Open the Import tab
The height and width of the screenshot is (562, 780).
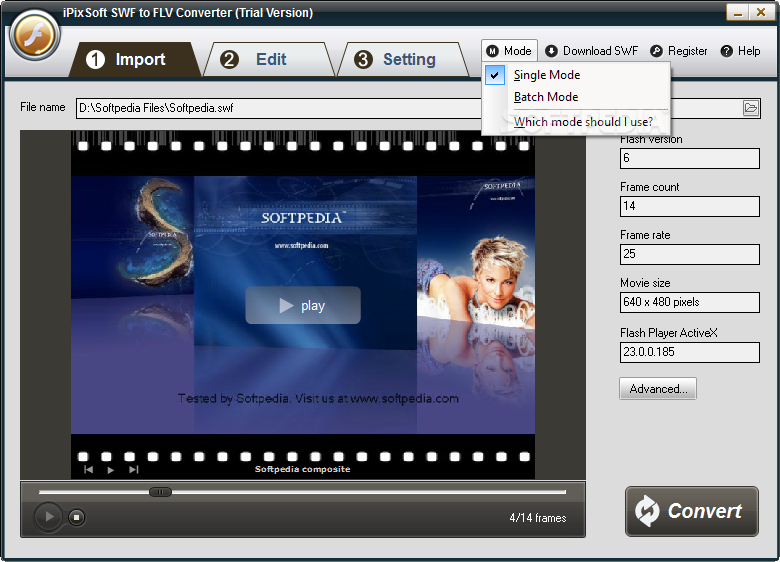(x=134, y=60)
